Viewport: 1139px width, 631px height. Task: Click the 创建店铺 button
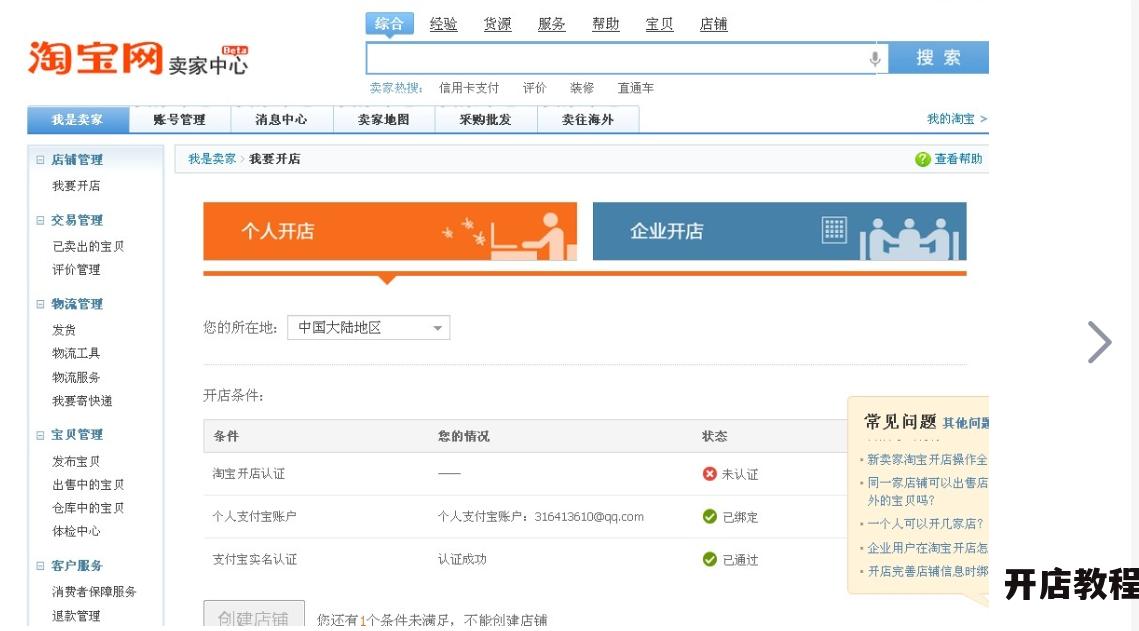[x=254, y=616]
